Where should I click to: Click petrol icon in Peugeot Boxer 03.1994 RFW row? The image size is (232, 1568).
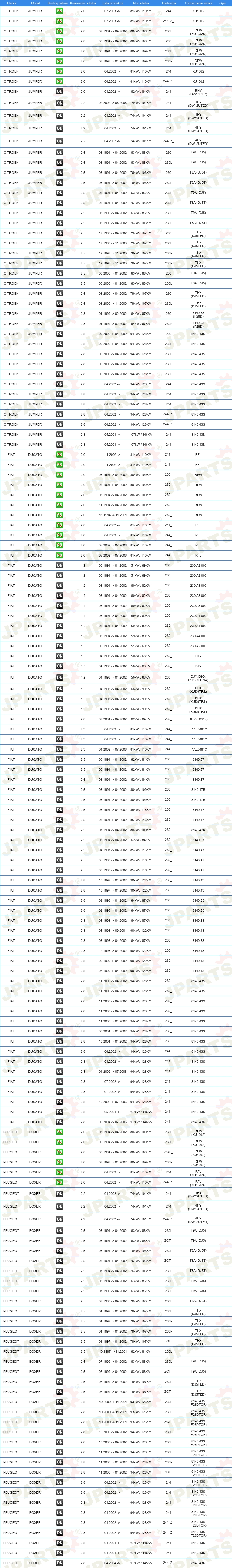coord(60,1132)
